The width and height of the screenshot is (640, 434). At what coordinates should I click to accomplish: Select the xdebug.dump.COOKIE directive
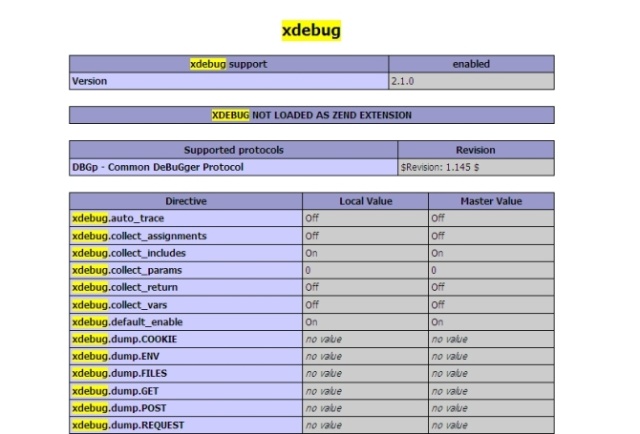click(186, 339)
